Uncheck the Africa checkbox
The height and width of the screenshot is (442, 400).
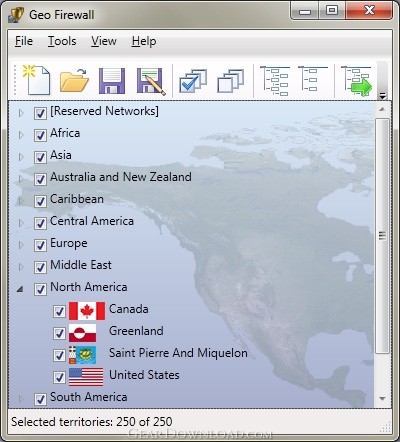click(40, 135)
